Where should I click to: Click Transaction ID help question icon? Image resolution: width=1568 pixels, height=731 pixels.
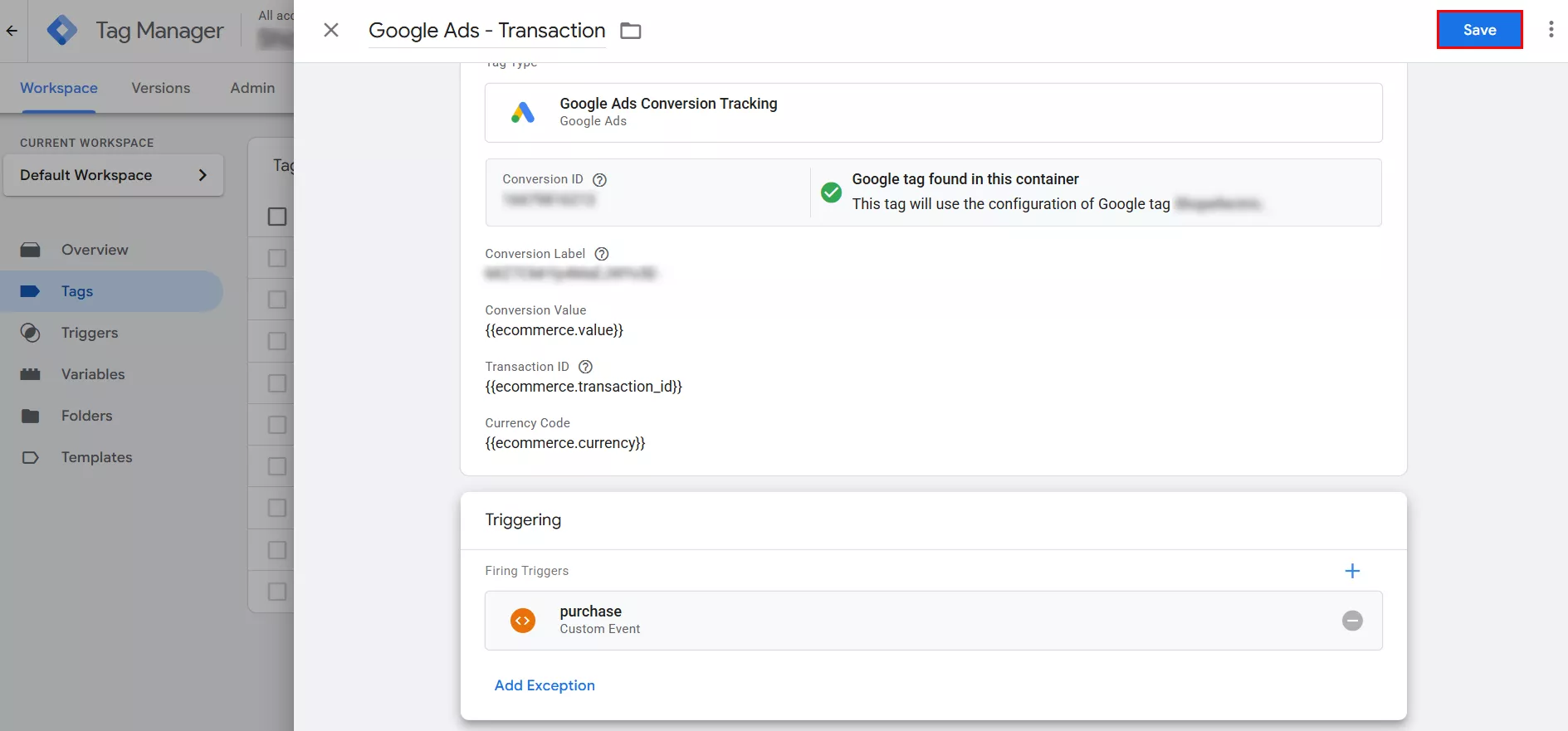585,367
